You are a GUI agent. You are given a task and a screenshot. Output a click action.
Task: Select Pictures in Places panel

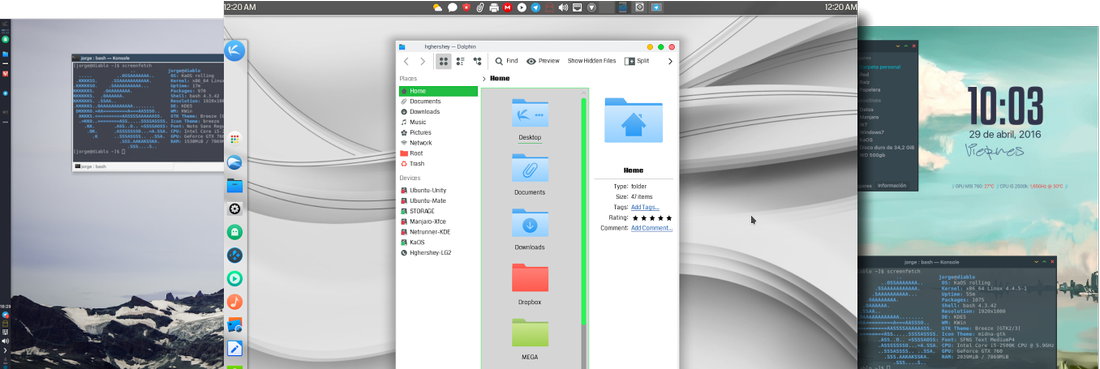pos(438,133)
